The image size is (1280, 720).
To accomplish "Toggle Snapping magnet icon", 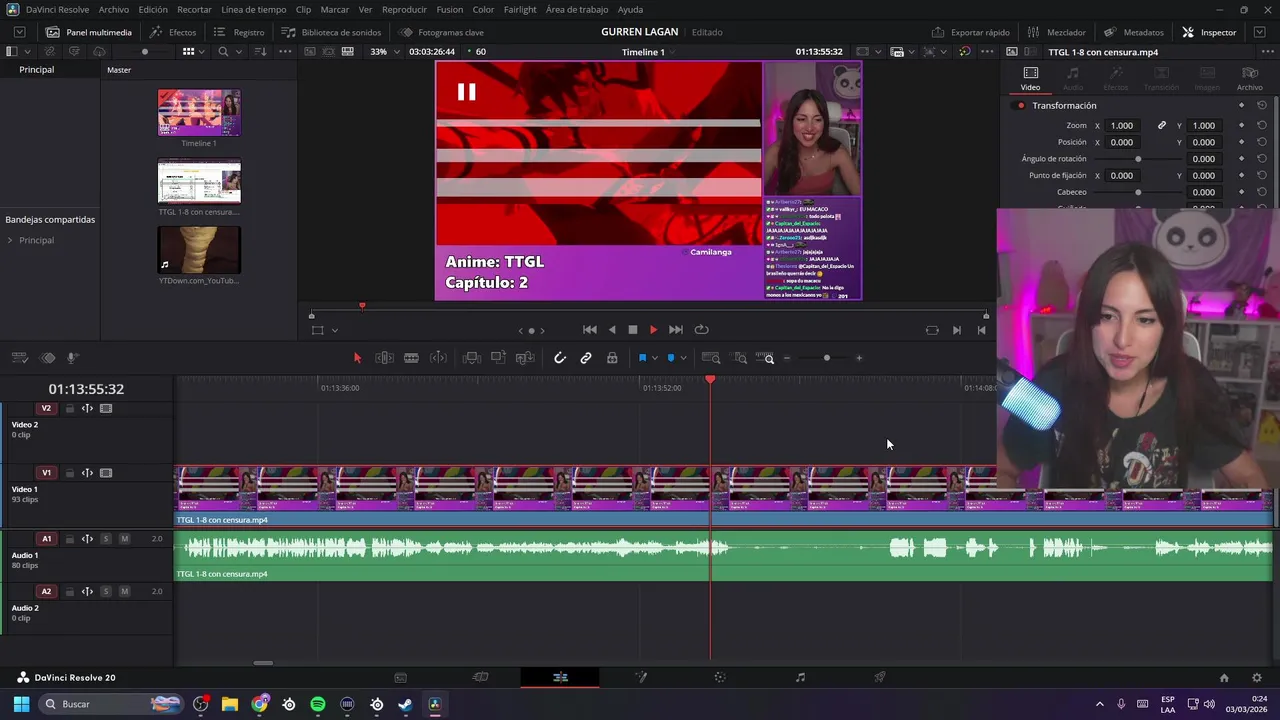I will 560,358.
